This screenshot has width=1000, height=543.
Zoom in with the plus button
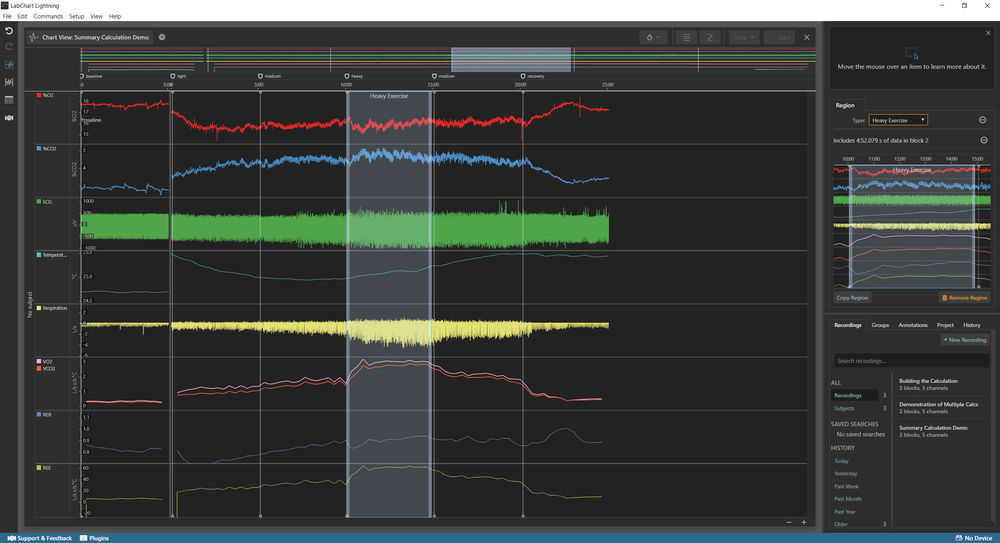pos(804,523)
